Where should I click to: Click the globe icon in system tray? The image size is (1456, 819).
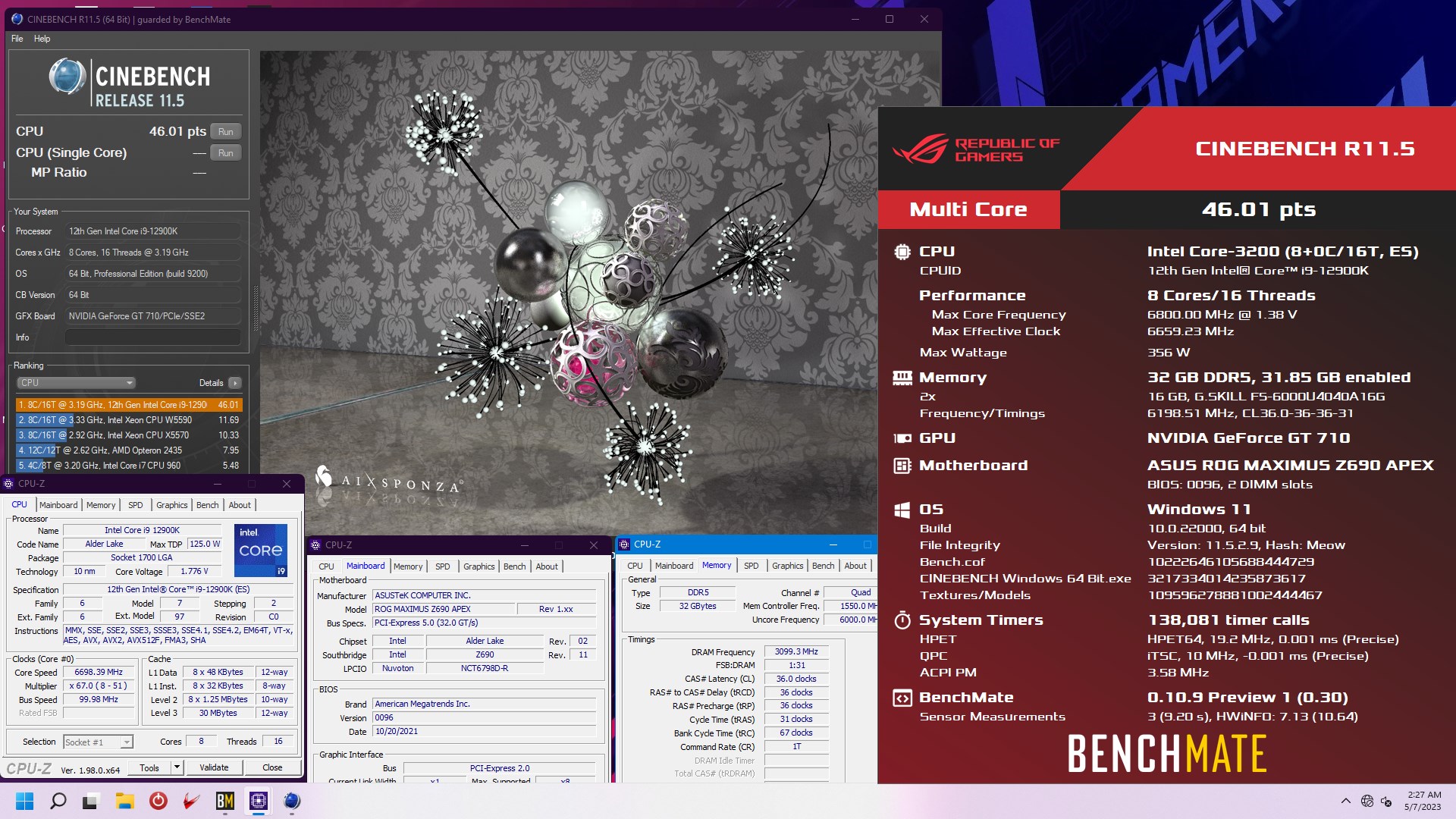tap(1367, 801)
